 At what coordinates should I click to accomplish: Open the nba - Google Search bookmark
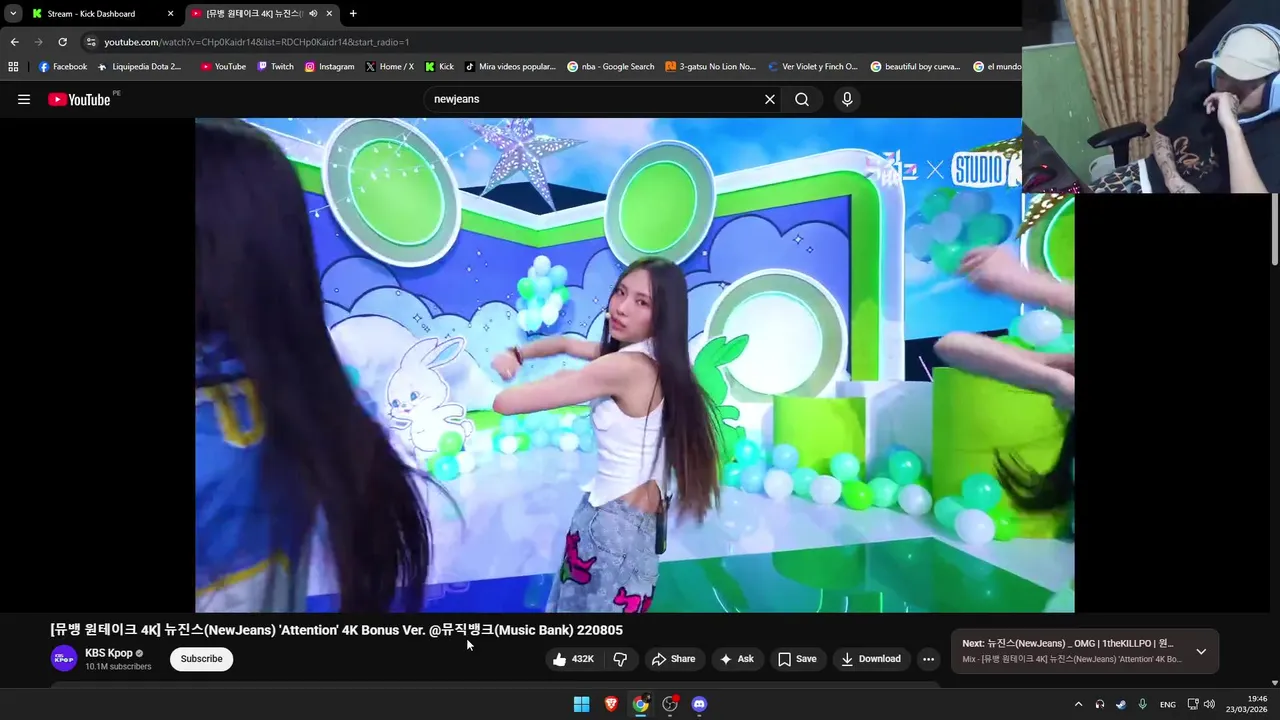[x=611, y=67]
